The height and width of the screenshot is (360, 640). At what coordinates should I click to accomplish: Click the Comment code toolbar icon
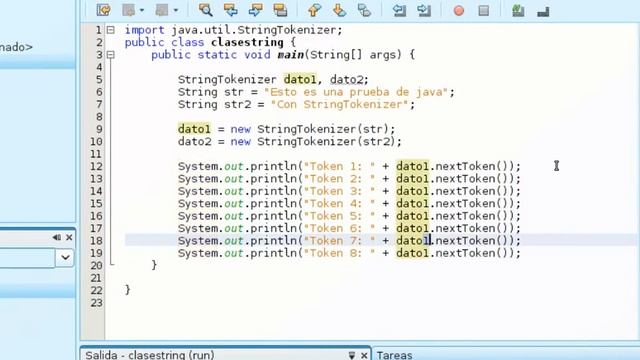click(x=518, y=10)
